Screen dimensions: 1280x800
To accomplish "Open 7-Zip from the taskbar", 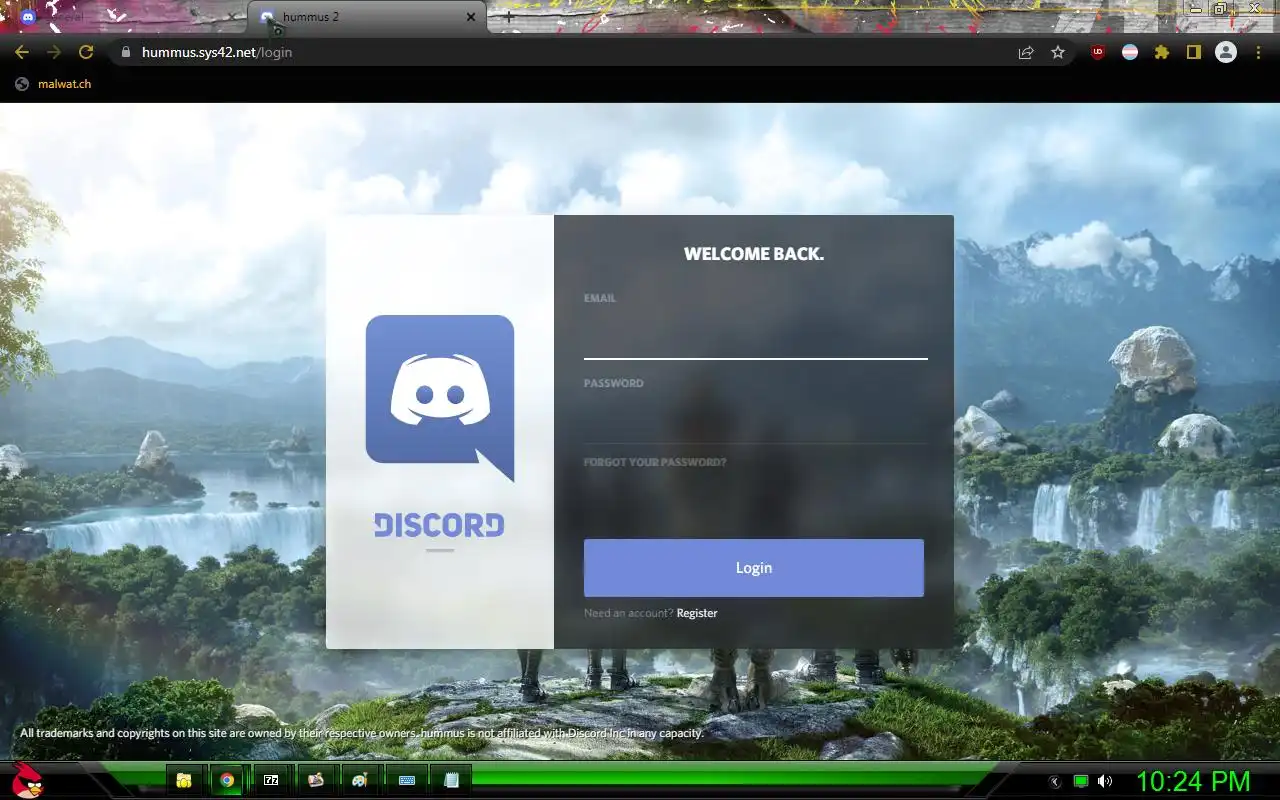I will (x=271, y=780).
